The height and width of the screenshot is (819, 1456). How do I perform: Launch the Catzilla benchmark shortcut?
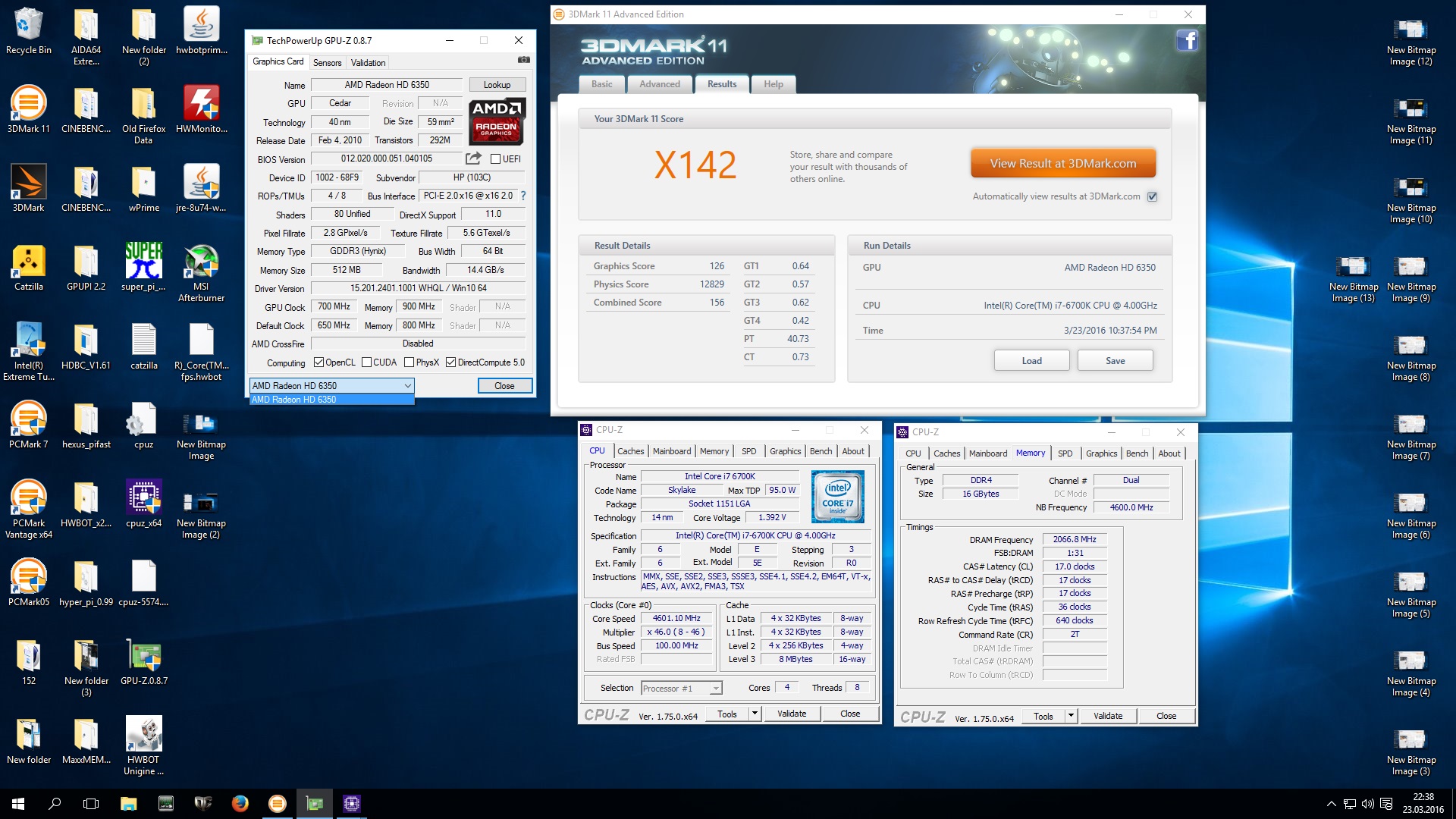click(x=28, y=267)
